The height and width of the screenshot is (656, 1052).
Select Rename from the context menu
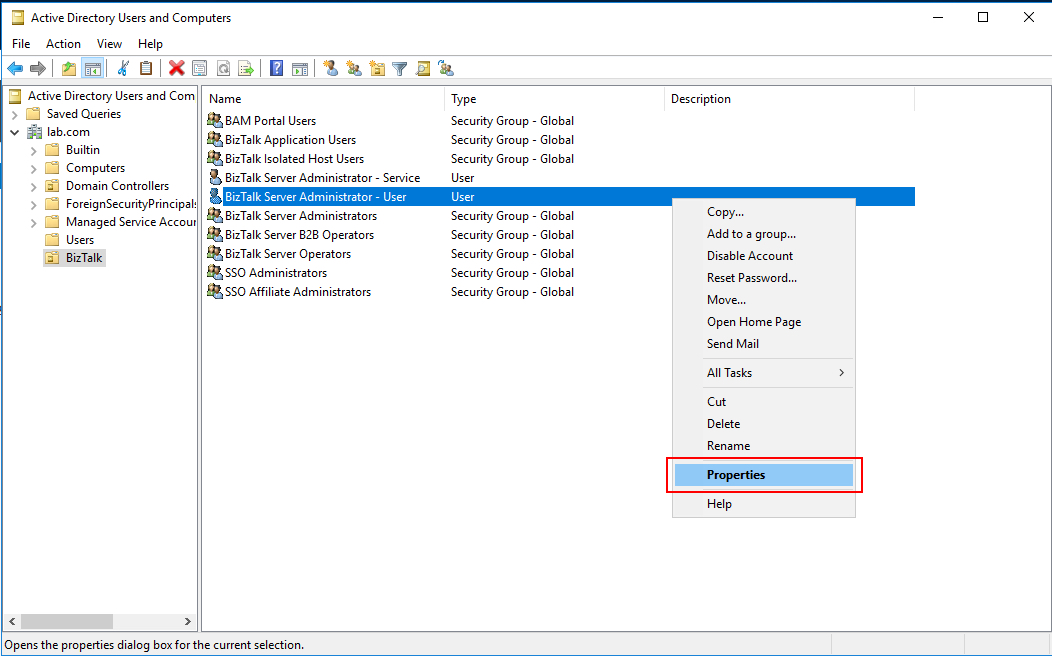pos(764,446)
